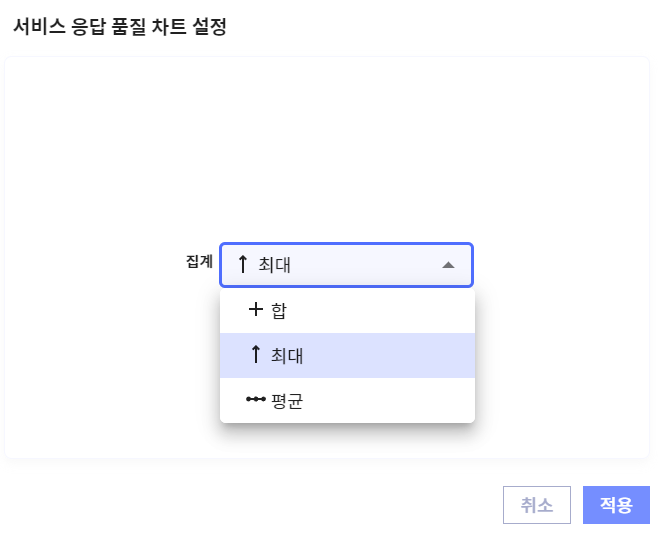Click the 평균 text in the dropdown list
The image size is (658, 539).
click(287, 400)
